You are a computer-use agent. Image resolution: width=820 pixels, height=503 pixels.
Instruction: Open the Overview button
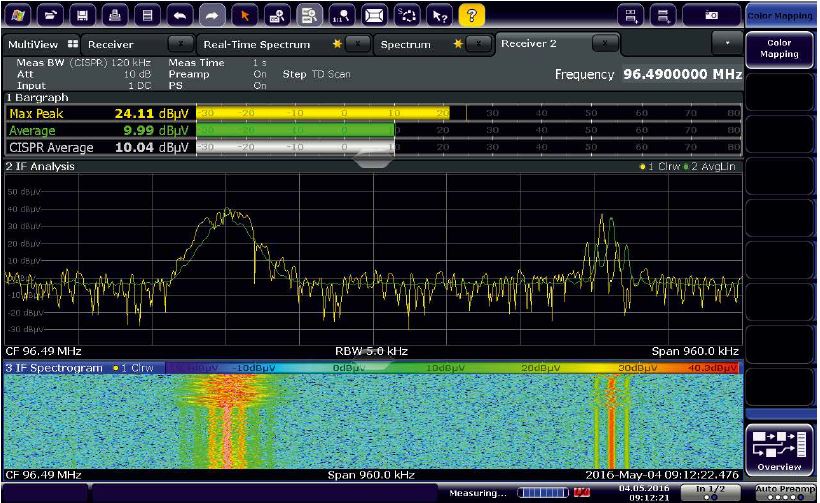pos(779,449)
